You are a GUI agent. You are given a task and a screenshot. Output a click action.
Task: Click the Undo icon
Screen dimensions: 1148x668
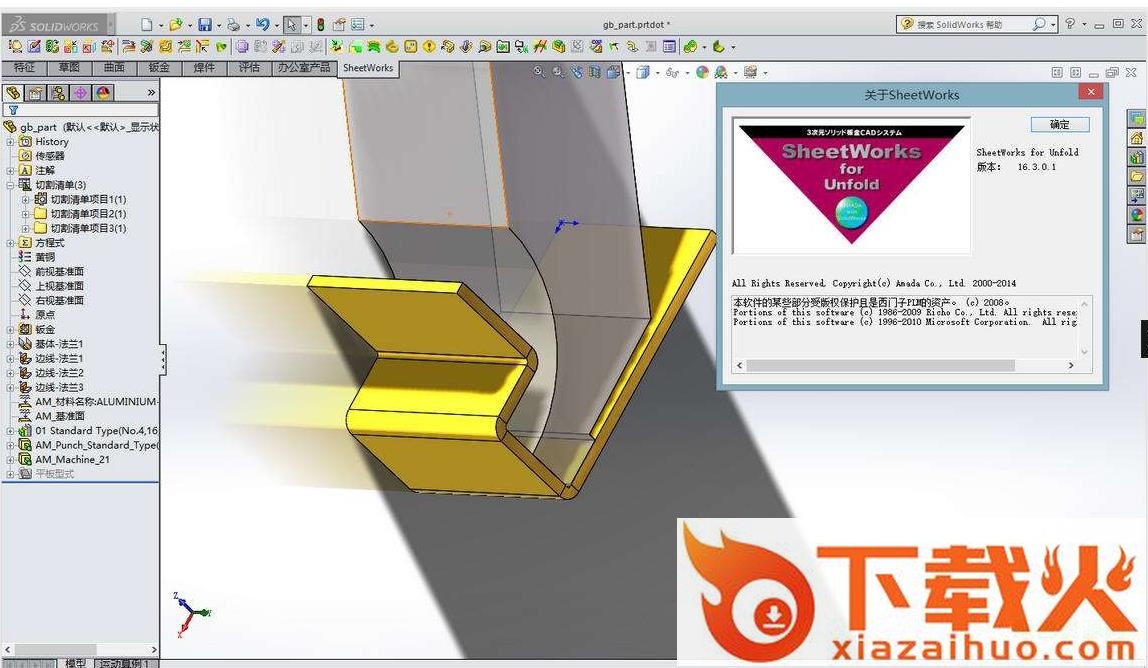point(262,24)
